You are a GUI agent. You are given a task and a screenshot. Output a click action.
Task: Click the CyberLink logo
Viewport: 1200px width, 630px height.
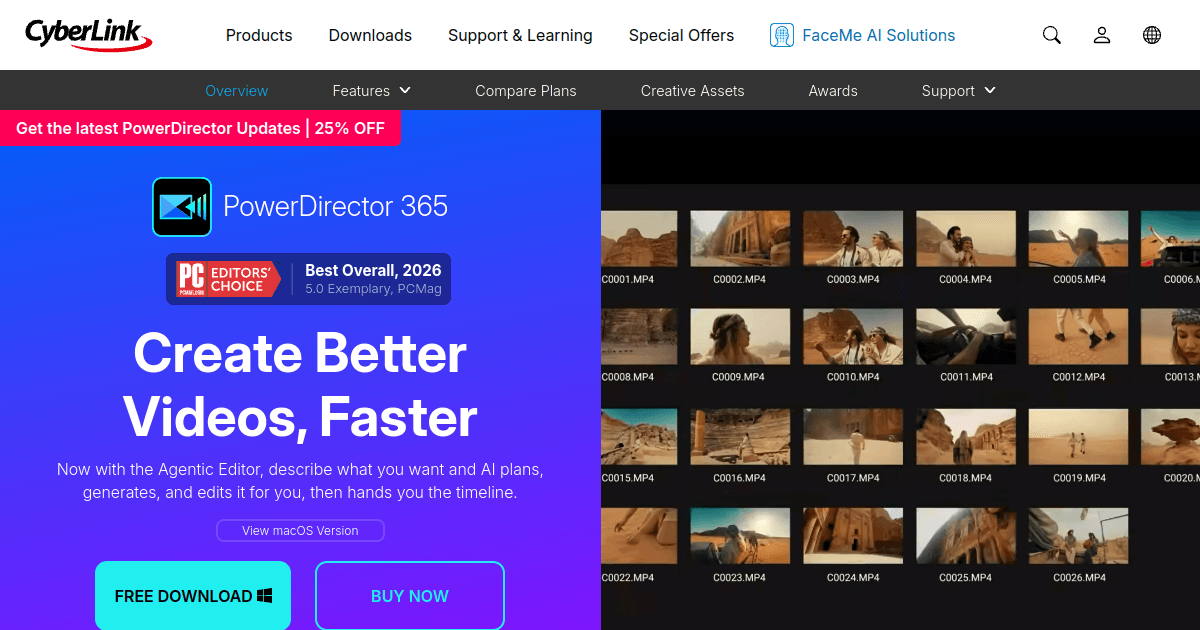coord(89,34)
